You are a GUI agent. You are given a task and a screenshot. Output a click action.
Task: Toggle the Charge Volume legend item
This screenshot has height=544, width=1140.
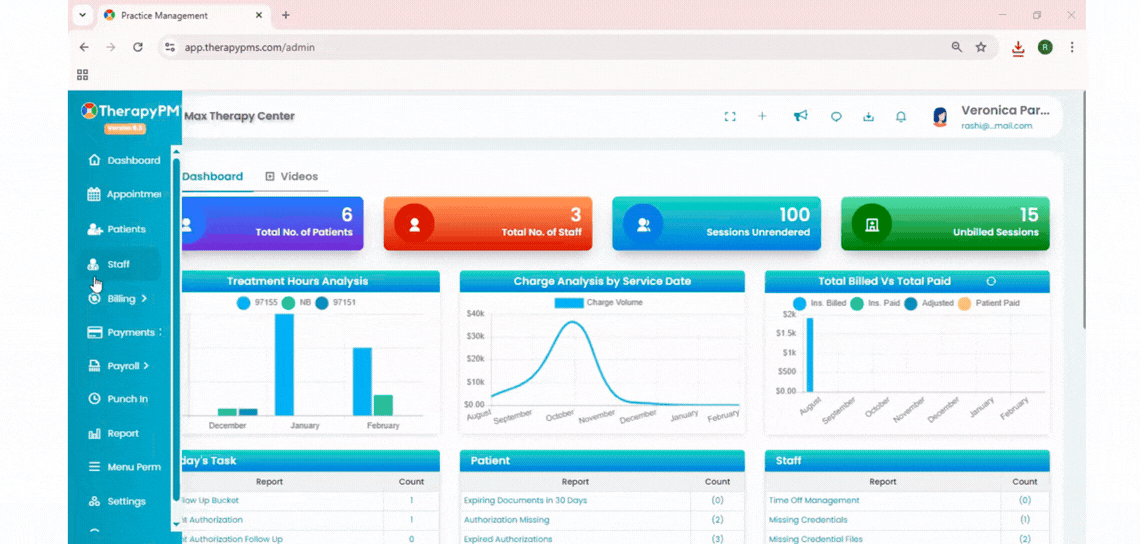click(598, 303)
